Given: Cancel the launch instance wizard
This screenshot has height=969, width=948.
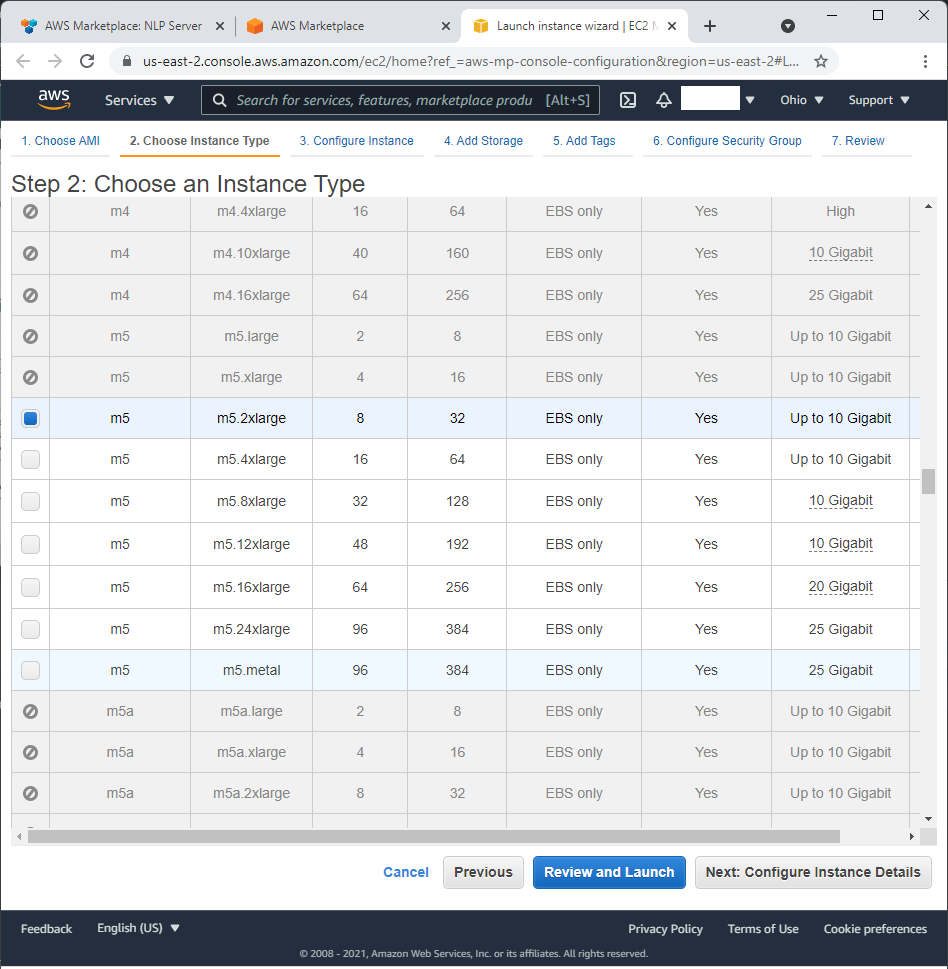Looking at the screenshot, I should 406,872.
